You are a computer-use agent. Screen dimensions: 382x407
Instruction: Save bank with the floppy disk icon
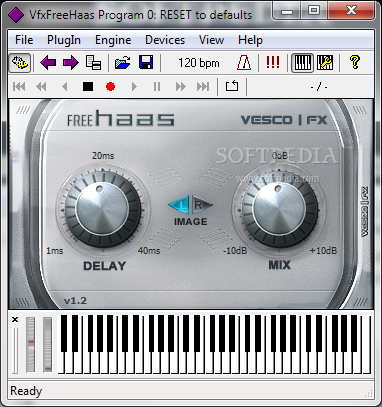tap(146, 63)
